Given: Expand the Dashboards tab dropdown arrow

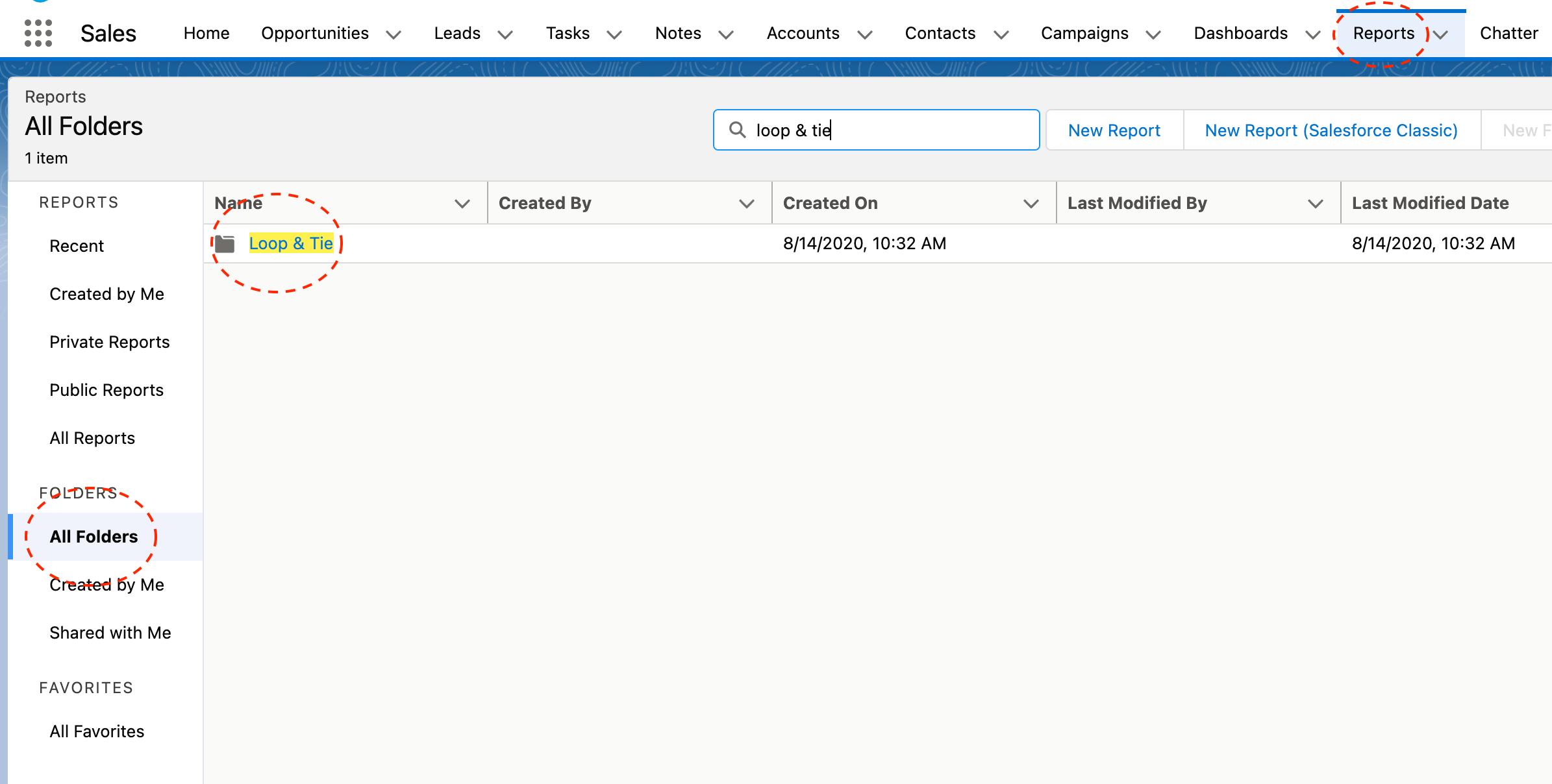Looking at the screenshot, I should (x=1313, y=34).
